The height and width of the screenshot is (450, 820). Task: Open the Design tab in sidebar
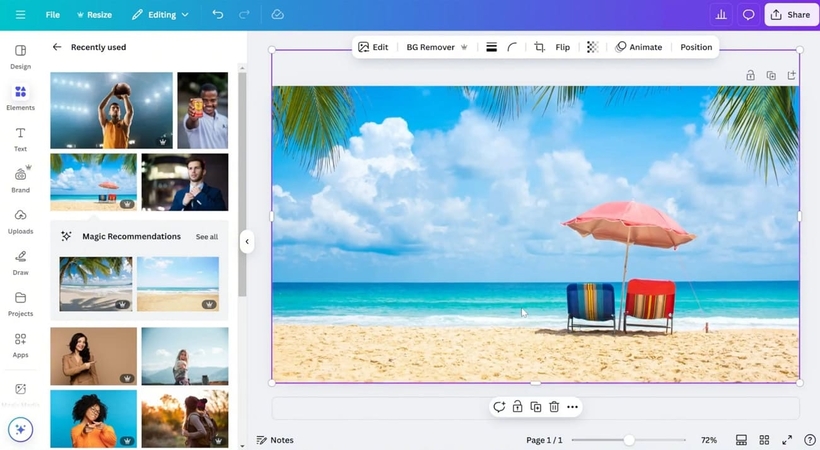pos(20,57)
